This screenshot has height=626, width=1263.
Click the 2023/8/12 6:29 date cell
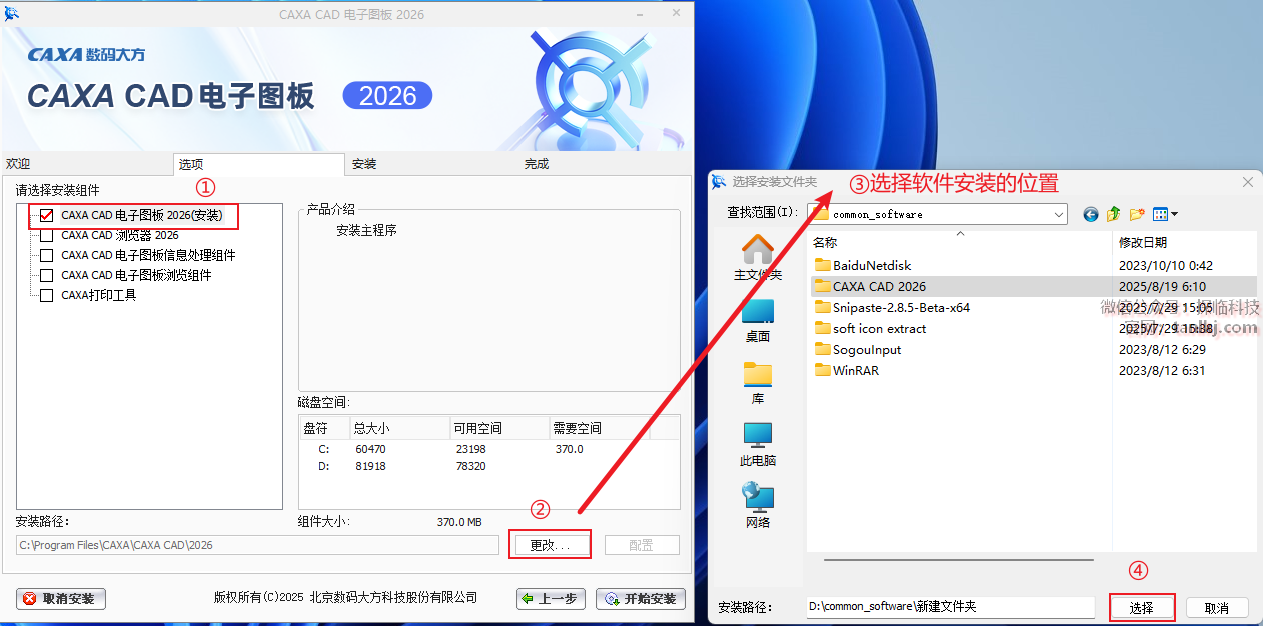coord(1162,350)
